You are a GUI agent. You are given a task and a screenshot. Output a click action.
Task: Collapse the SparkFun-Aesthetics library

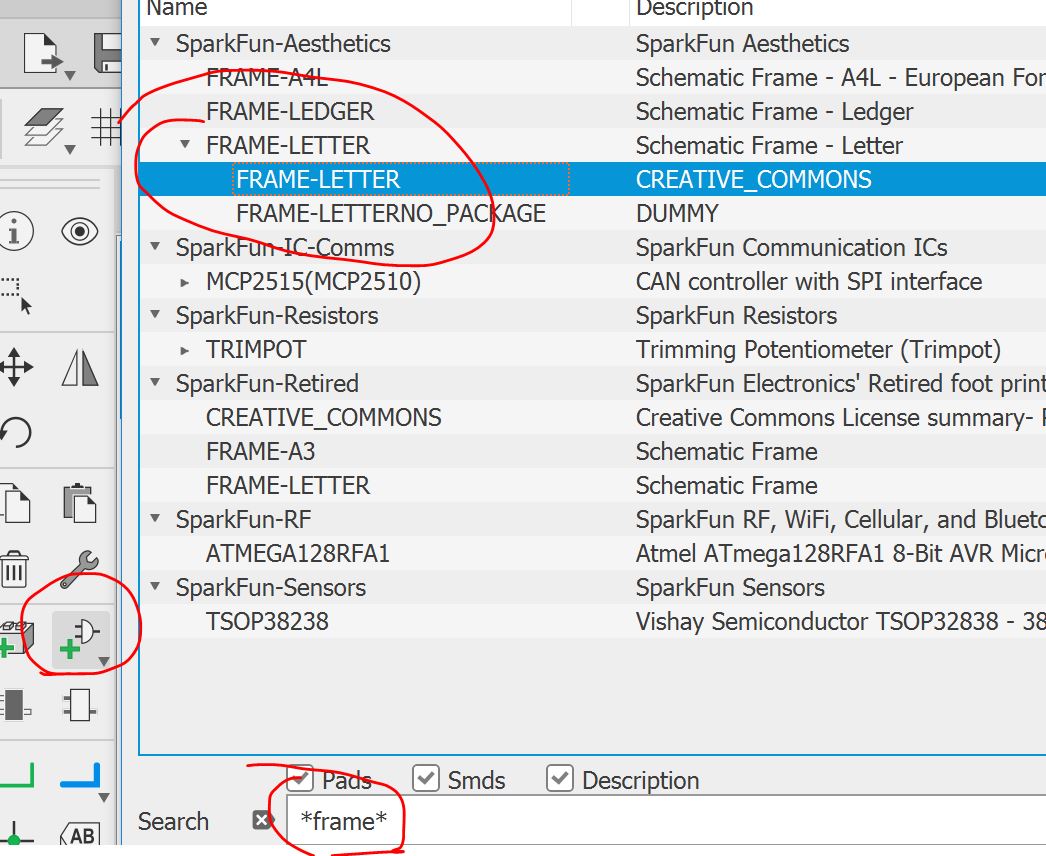tap(155, 43)
